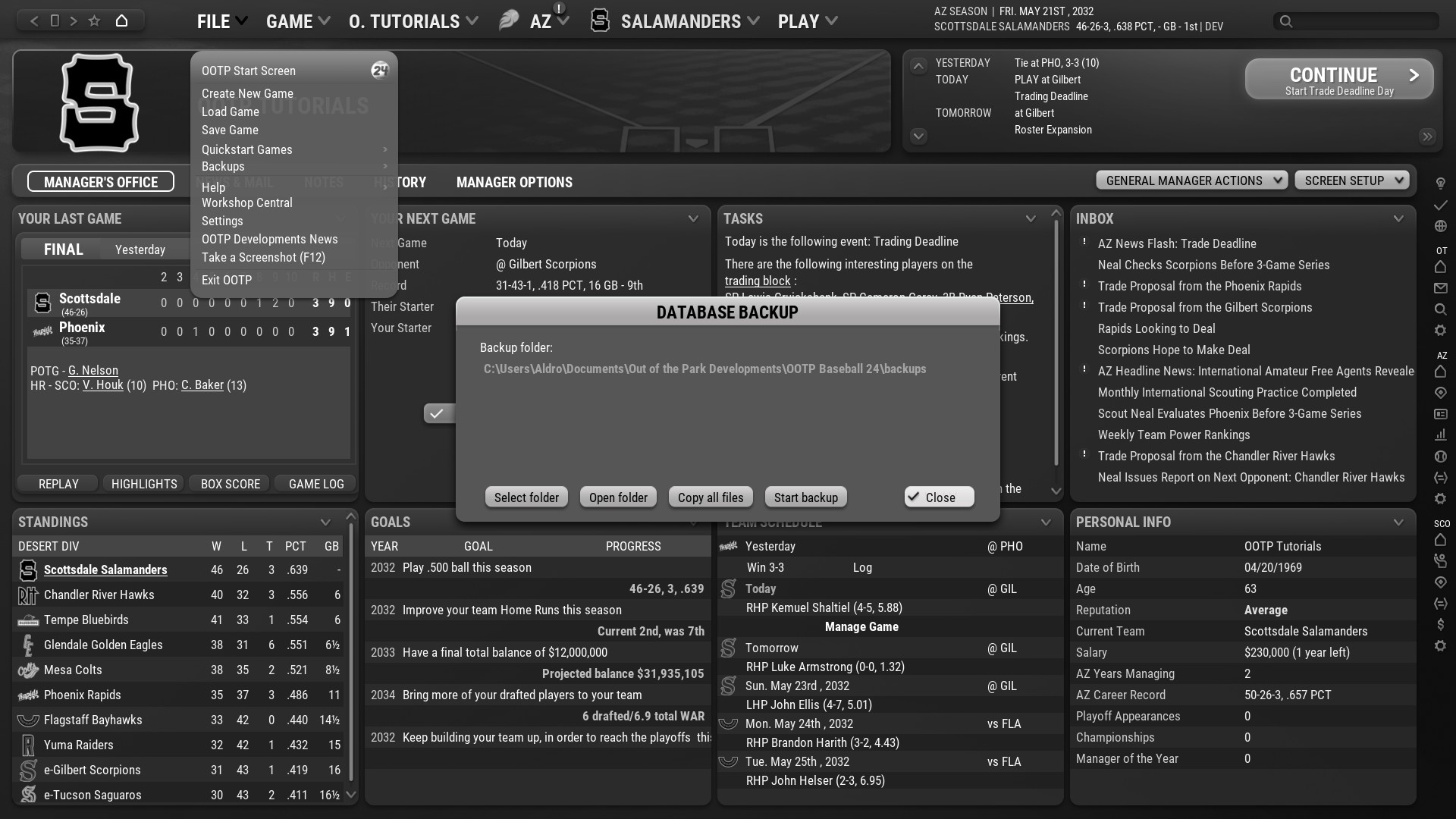Click the Open folder button

[618, 497]
